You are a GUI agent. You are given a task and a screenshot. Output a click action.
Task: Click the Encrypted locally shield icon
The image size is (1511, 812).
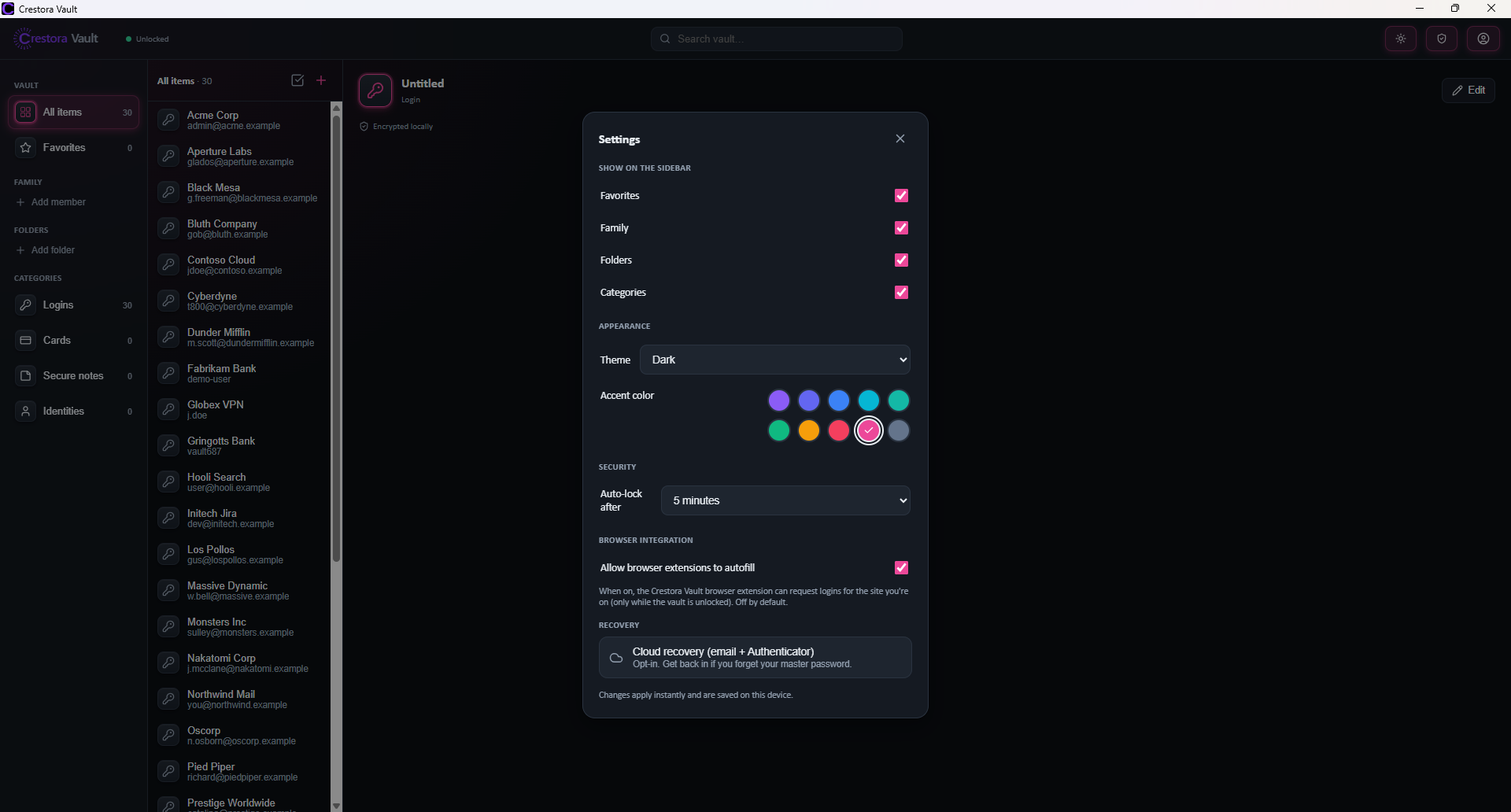[x=364, y=126]
